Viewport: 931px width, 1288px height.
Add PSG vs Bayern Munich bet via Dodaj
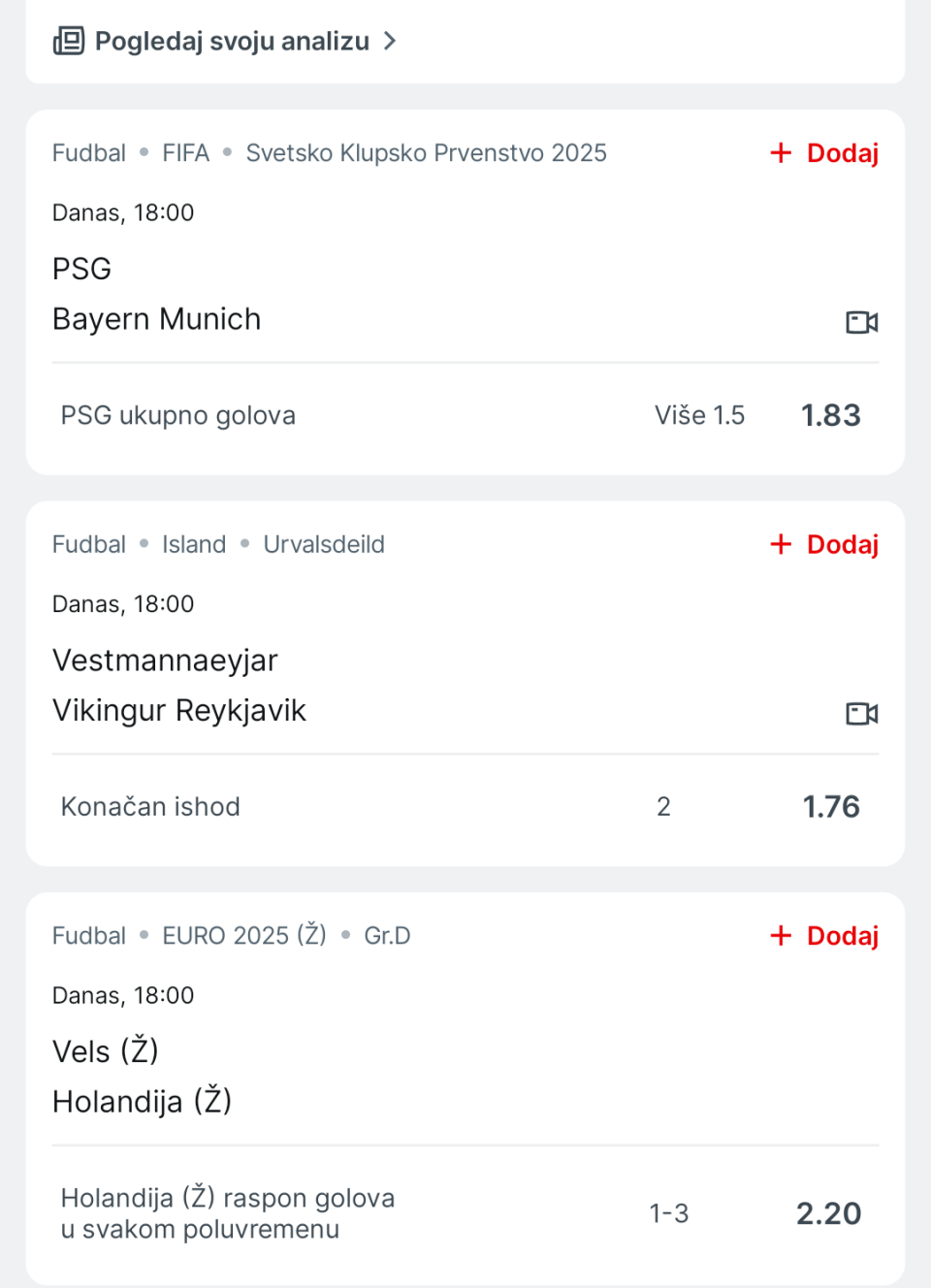(824, 153)
